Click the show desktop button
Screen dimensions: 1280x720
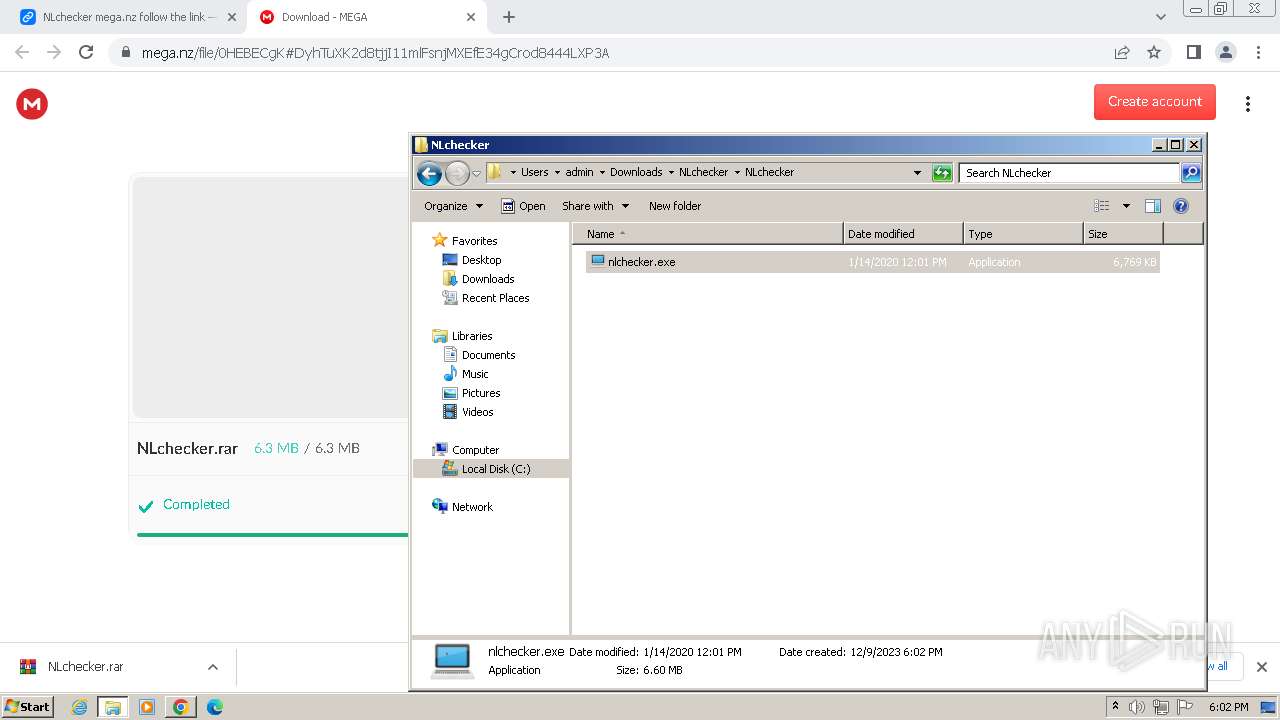pyautogui.click(x=1268, y=707)
